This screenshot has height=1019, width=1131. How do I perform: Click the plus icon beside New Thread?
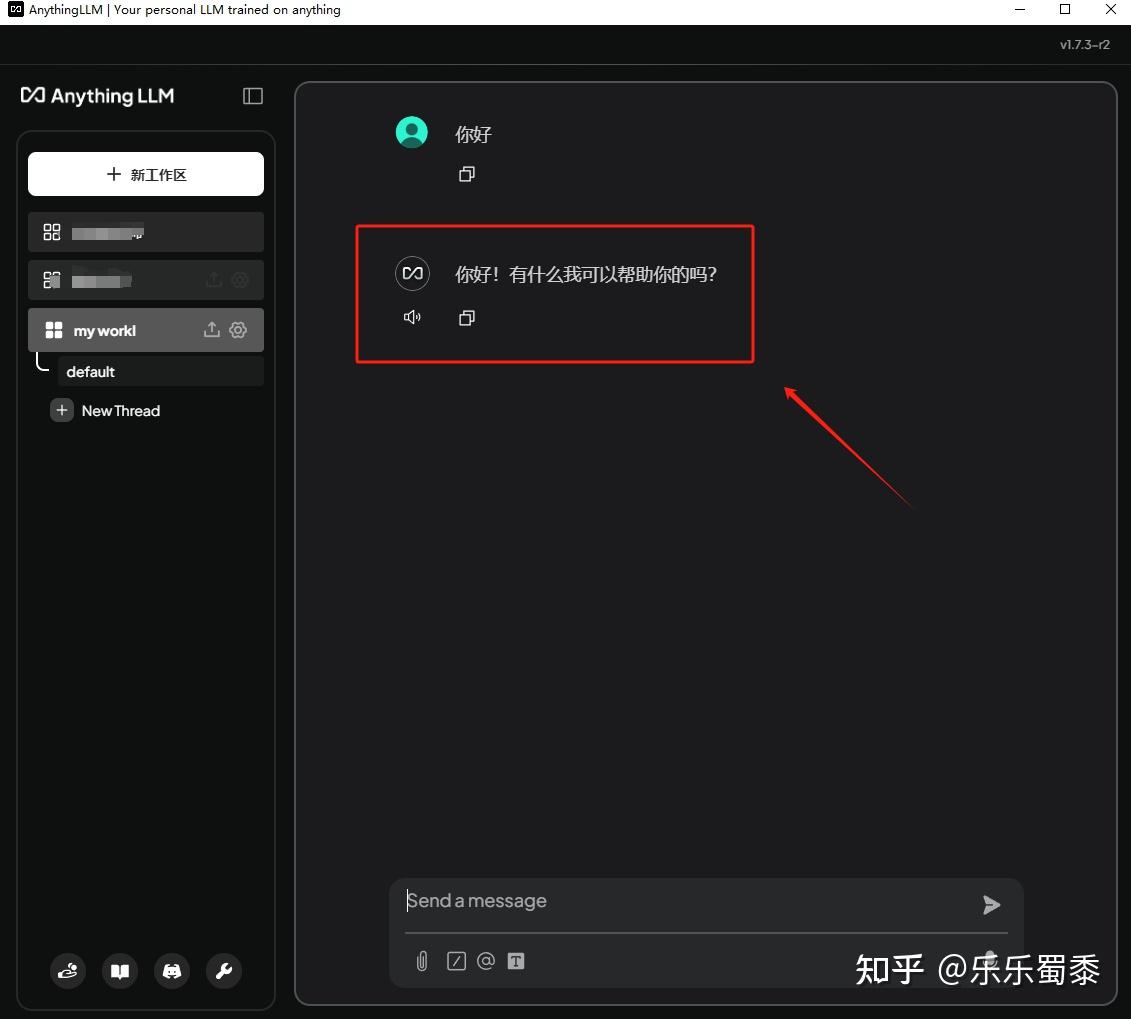click(62, 410)
